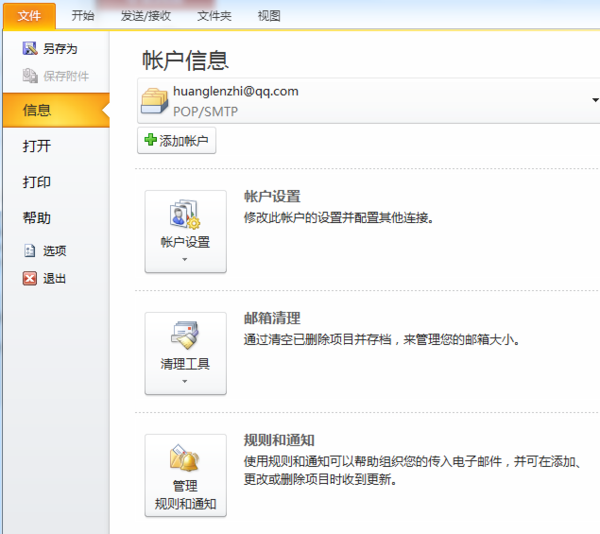This screenshot has height=534, width=600.
Task: Click the red 退出 X icon
Action: coord(29,278)
